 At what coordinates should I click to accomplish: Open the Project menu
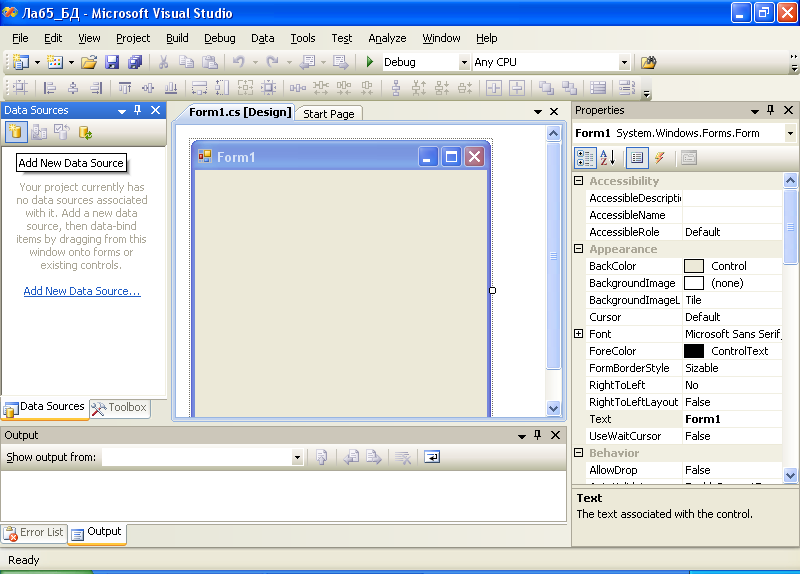pyautogui.click(x=133, y=38)
